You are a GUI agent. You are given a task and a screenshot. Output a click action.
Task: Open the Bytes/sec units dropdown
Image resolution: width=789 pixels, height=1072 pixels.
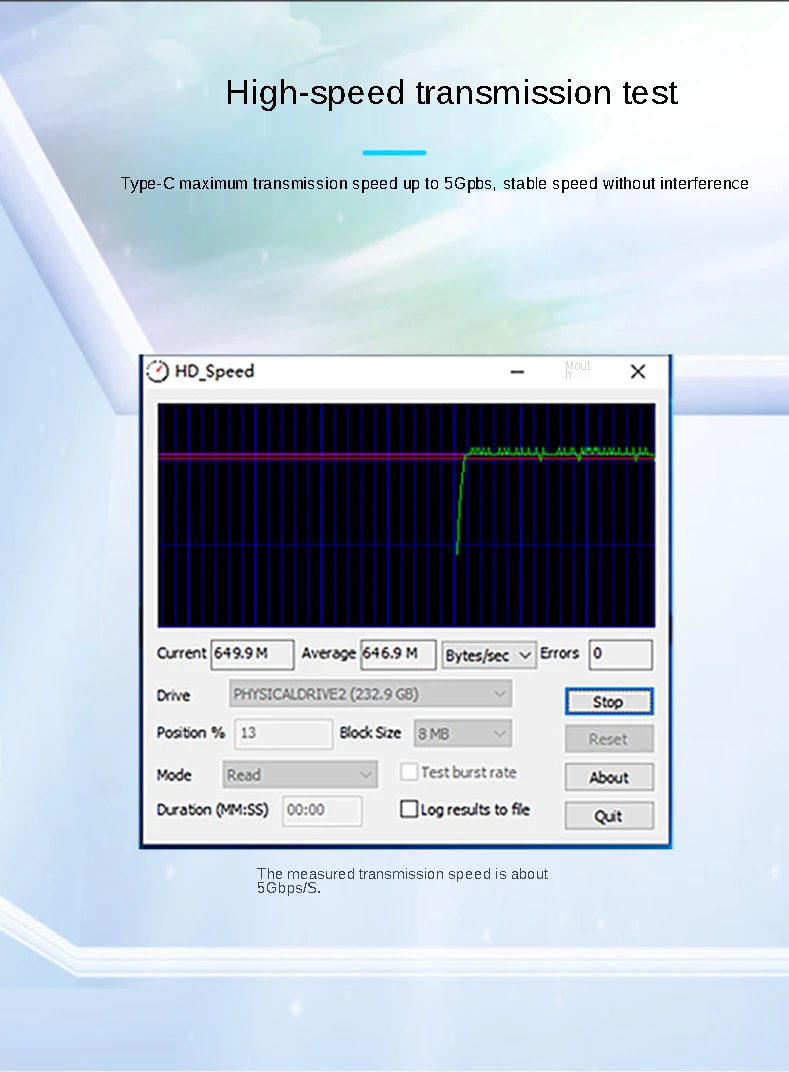point(489,655)
